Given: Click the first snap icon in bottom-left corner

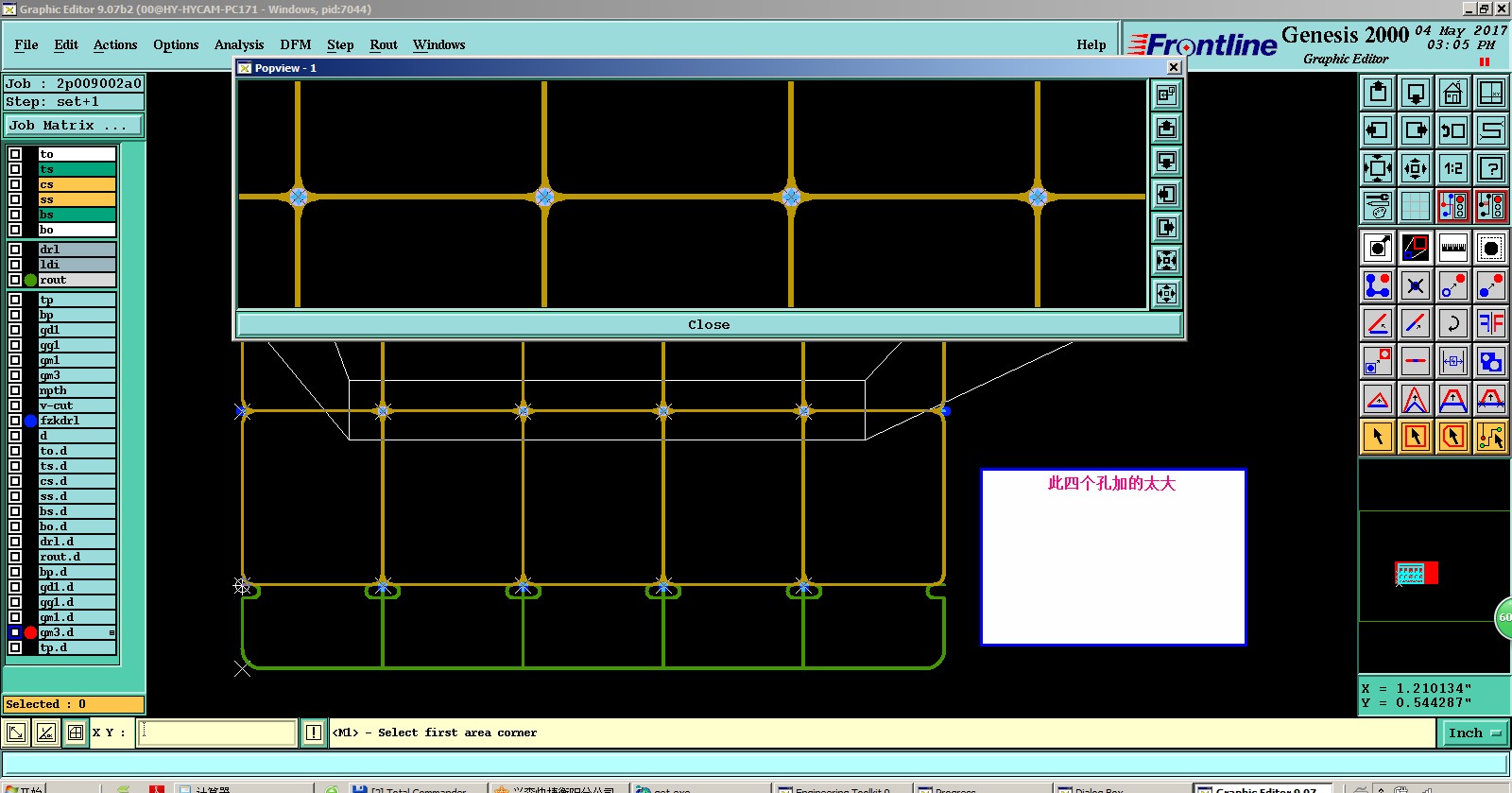Looking at the screenshot, I should click(16, 733).
